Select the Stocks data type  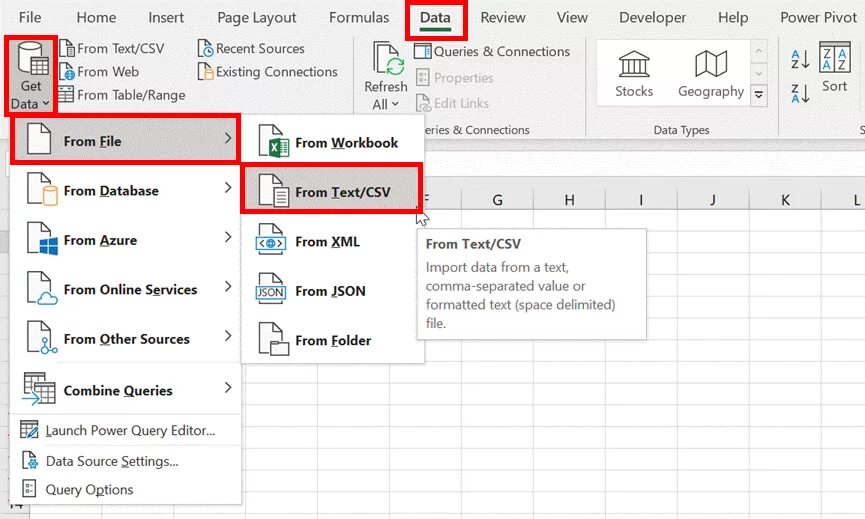[634, 74]
